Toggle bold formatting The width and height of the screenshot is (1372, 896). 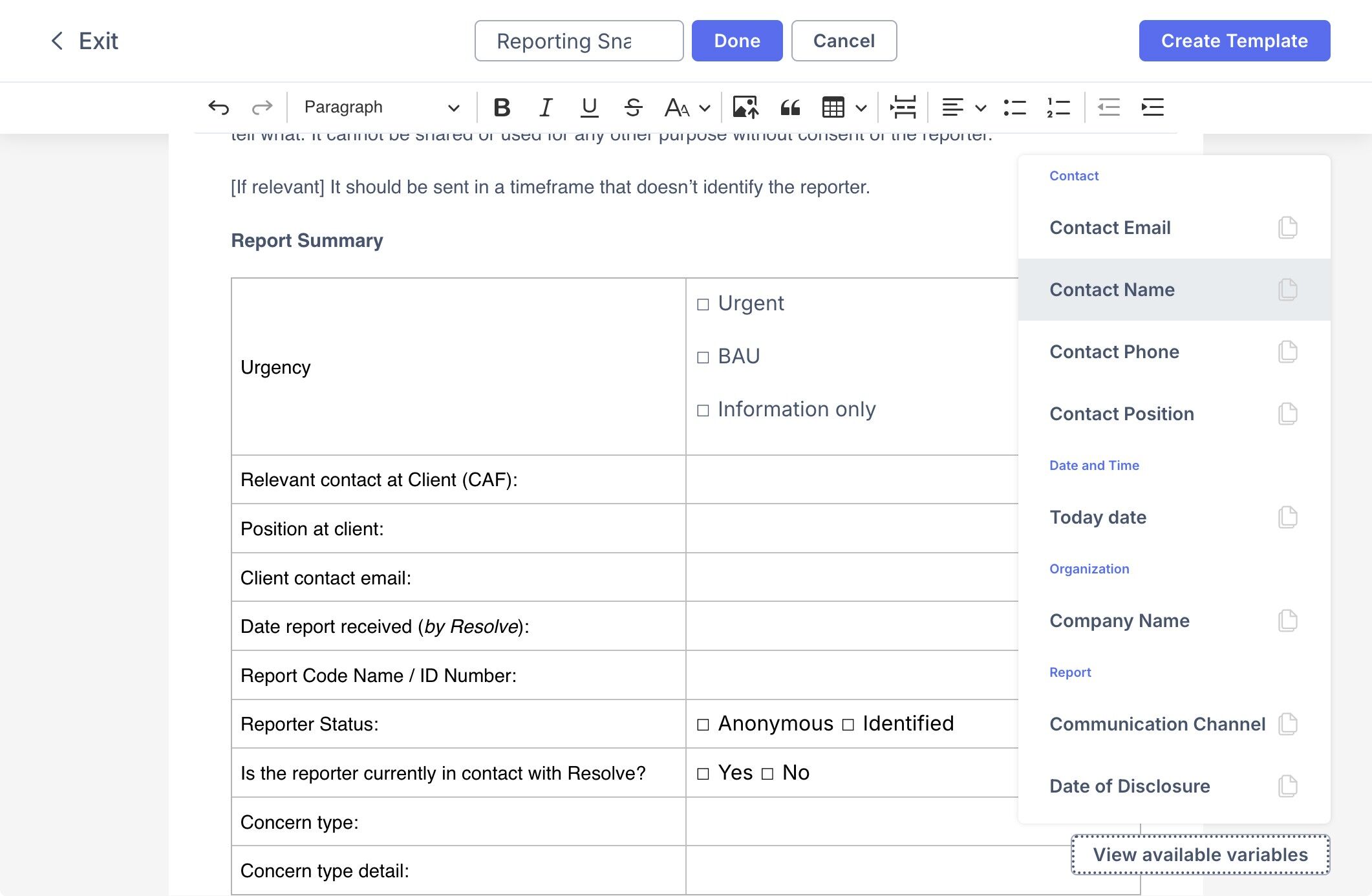pos(502,107)
